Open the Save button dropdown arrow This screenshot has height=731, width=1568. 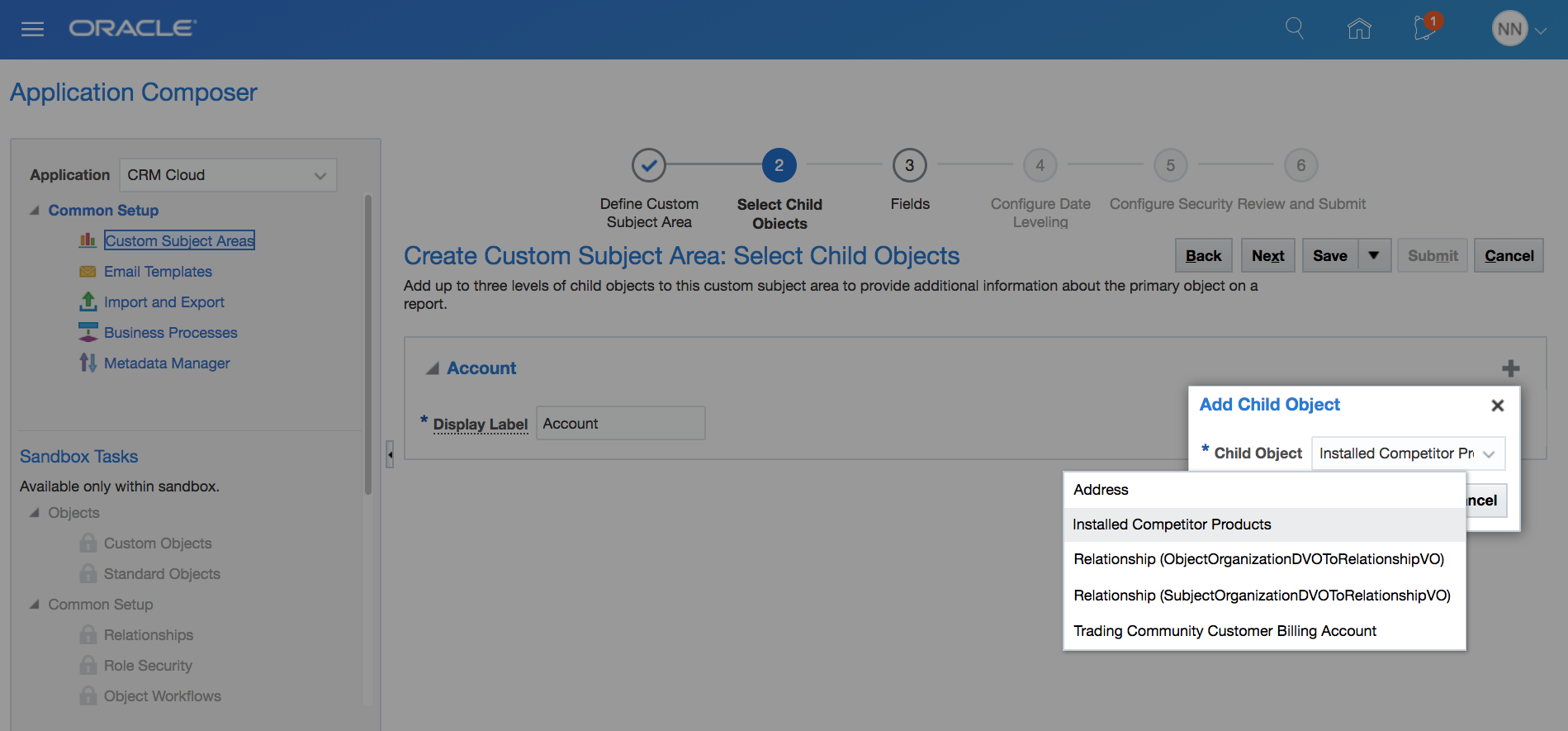pyautogui.click(x=1374, y=256)
